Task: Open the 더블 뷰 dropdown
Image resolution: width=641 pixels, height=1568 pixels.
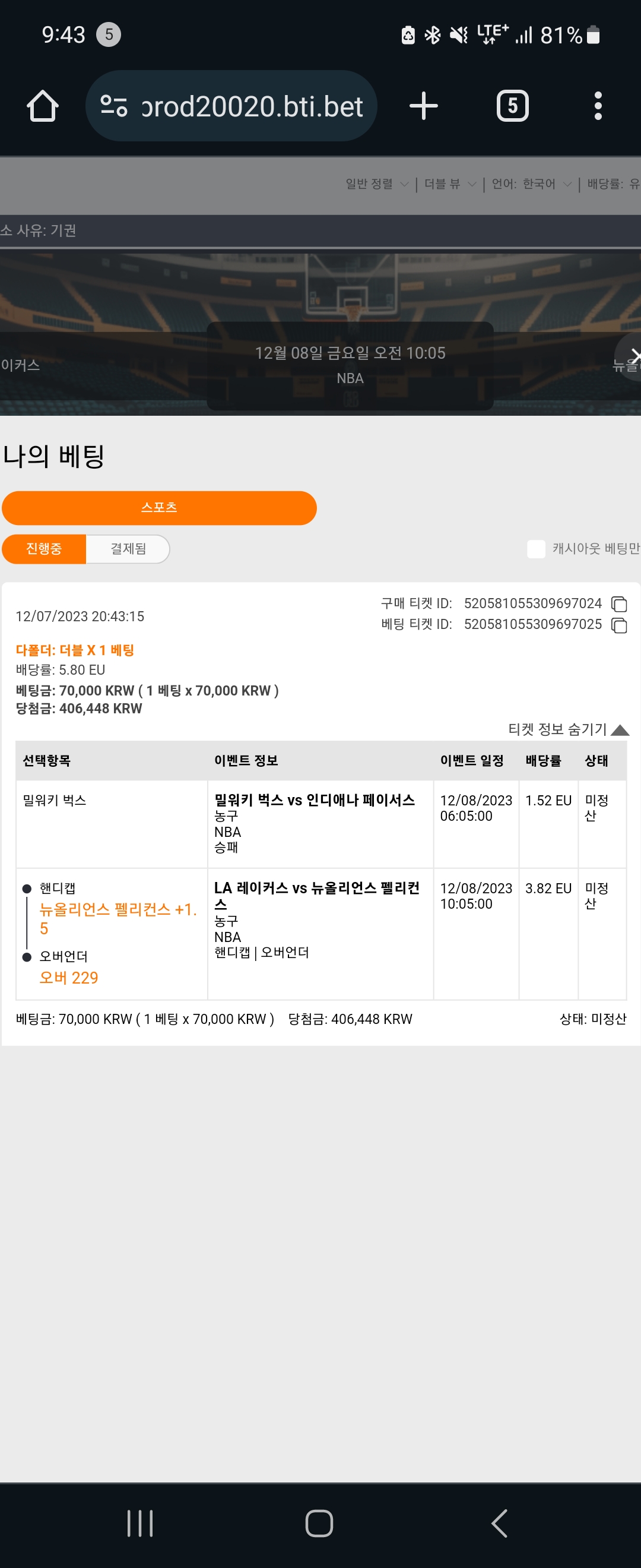Action: (x=450, y=184)
